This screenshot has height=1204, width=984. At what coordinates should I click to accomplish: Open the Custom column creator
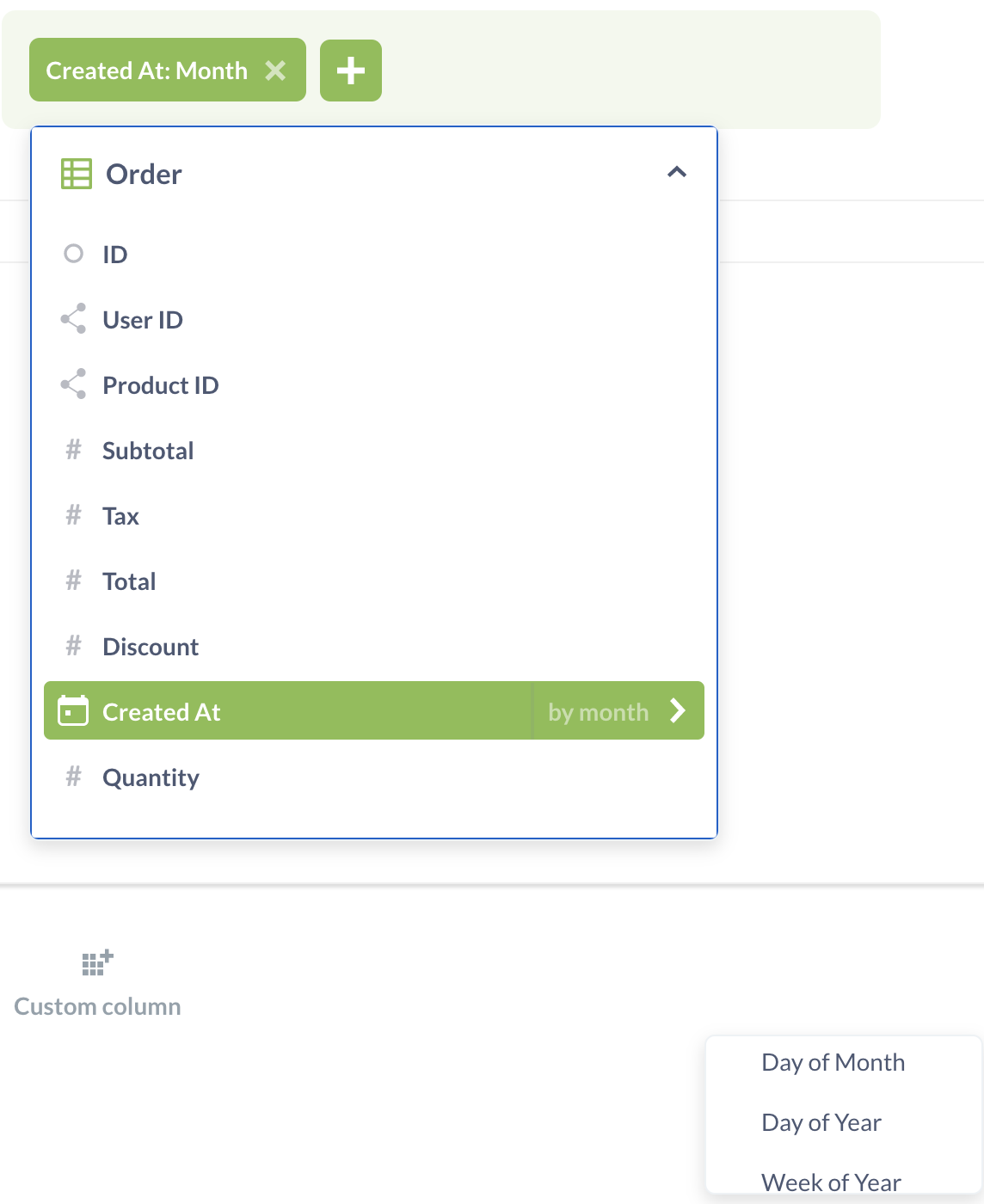[x=97, y=980]
